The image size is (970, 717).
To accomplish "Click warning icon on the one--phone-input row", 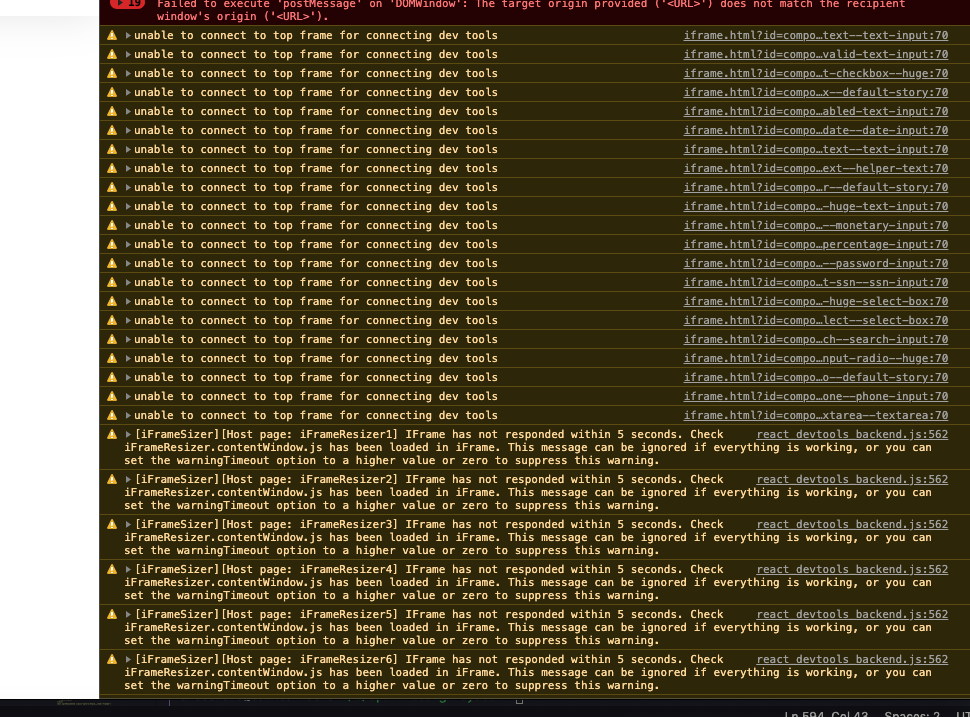I will coord(112,397).
